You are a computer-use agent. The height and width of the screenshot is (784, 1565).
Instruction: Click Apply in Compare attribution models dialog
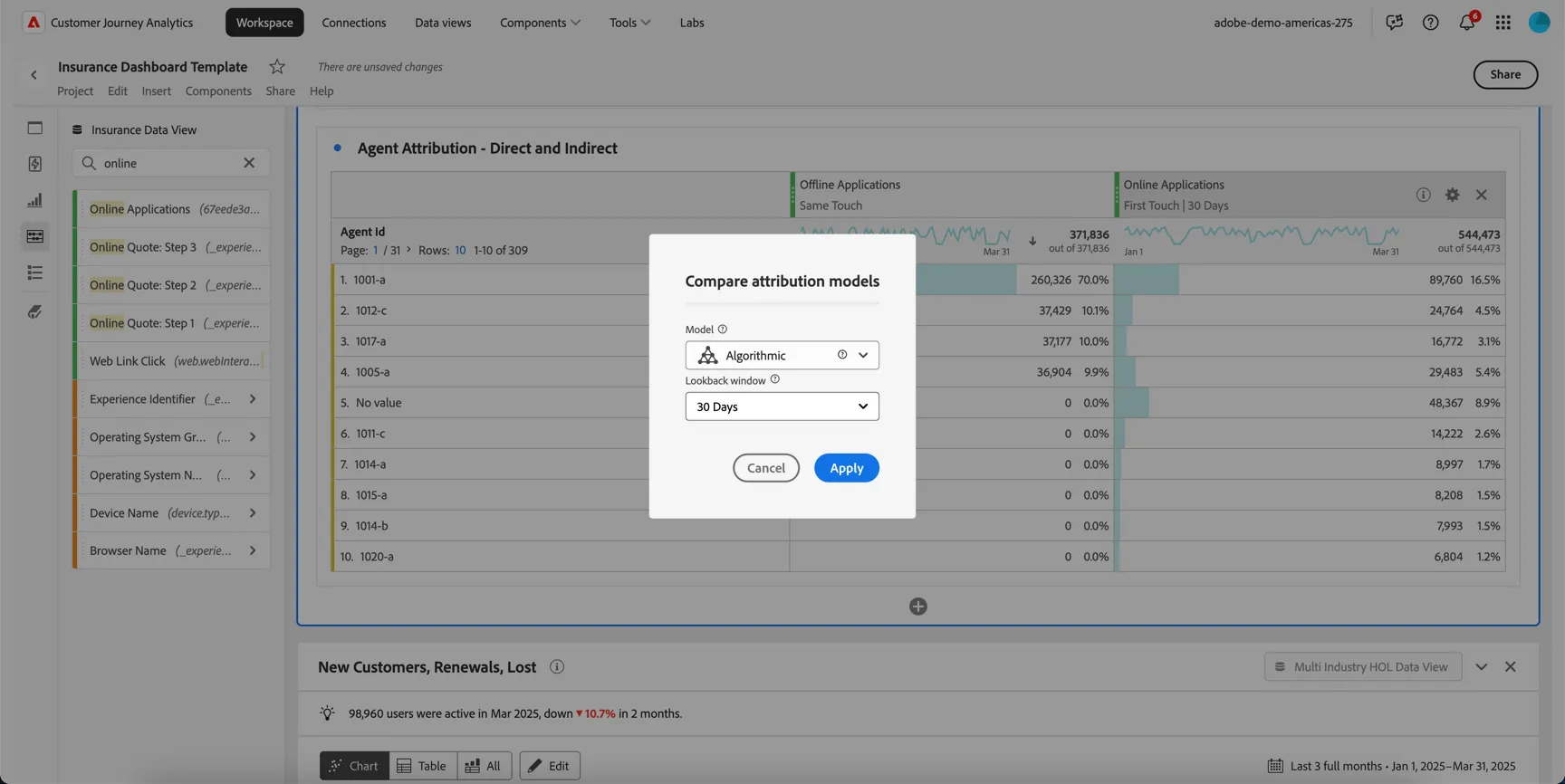click(x=847, y=468)
